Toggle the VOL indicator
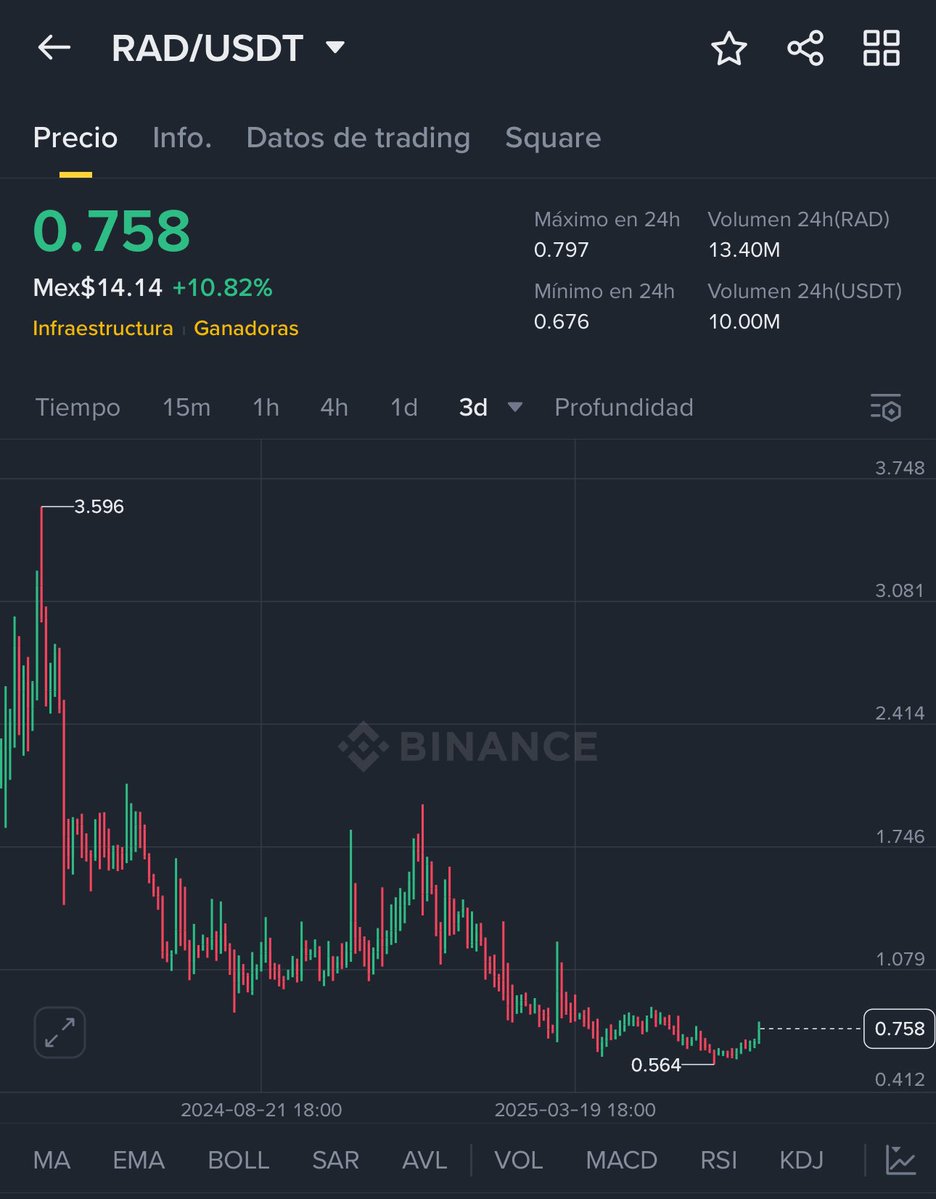Image resolution: width=936 pixels, height=1199 pixels. (x=518, y=1160)
